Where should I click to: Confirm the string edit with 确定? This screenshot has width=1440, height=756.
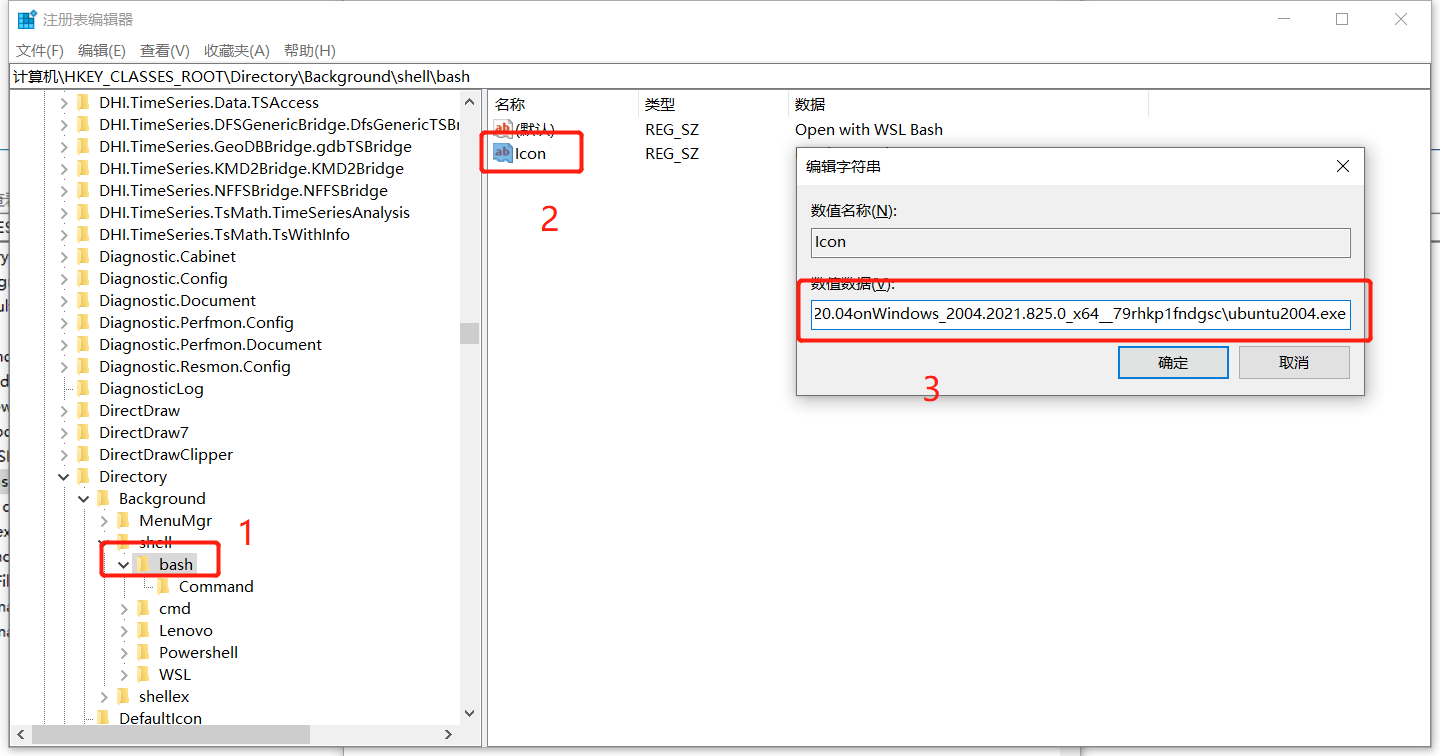point(1173,362)
